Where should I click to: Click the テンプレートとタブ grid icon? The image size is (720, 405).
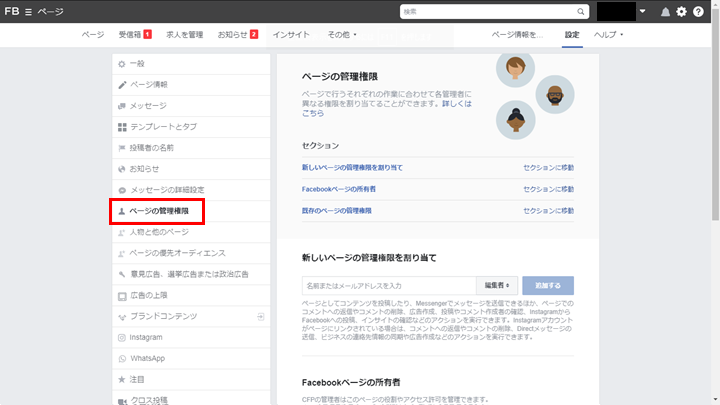point(122,127)
